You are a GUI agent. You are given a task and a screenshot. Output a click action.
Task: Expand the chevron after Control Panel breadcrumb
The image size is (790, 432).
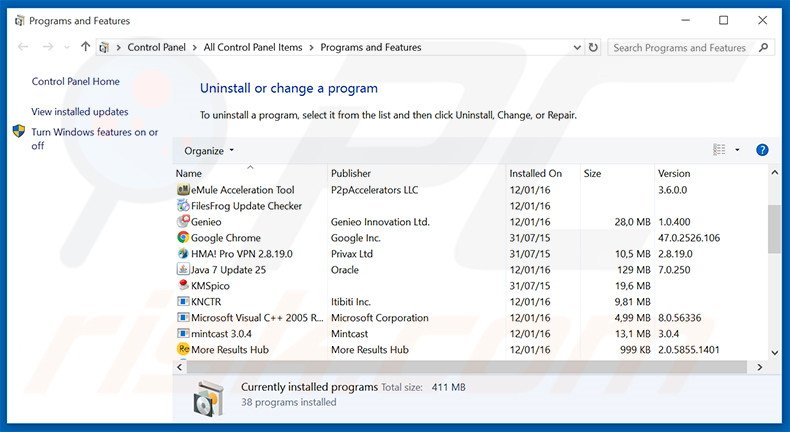click(195, 47)
